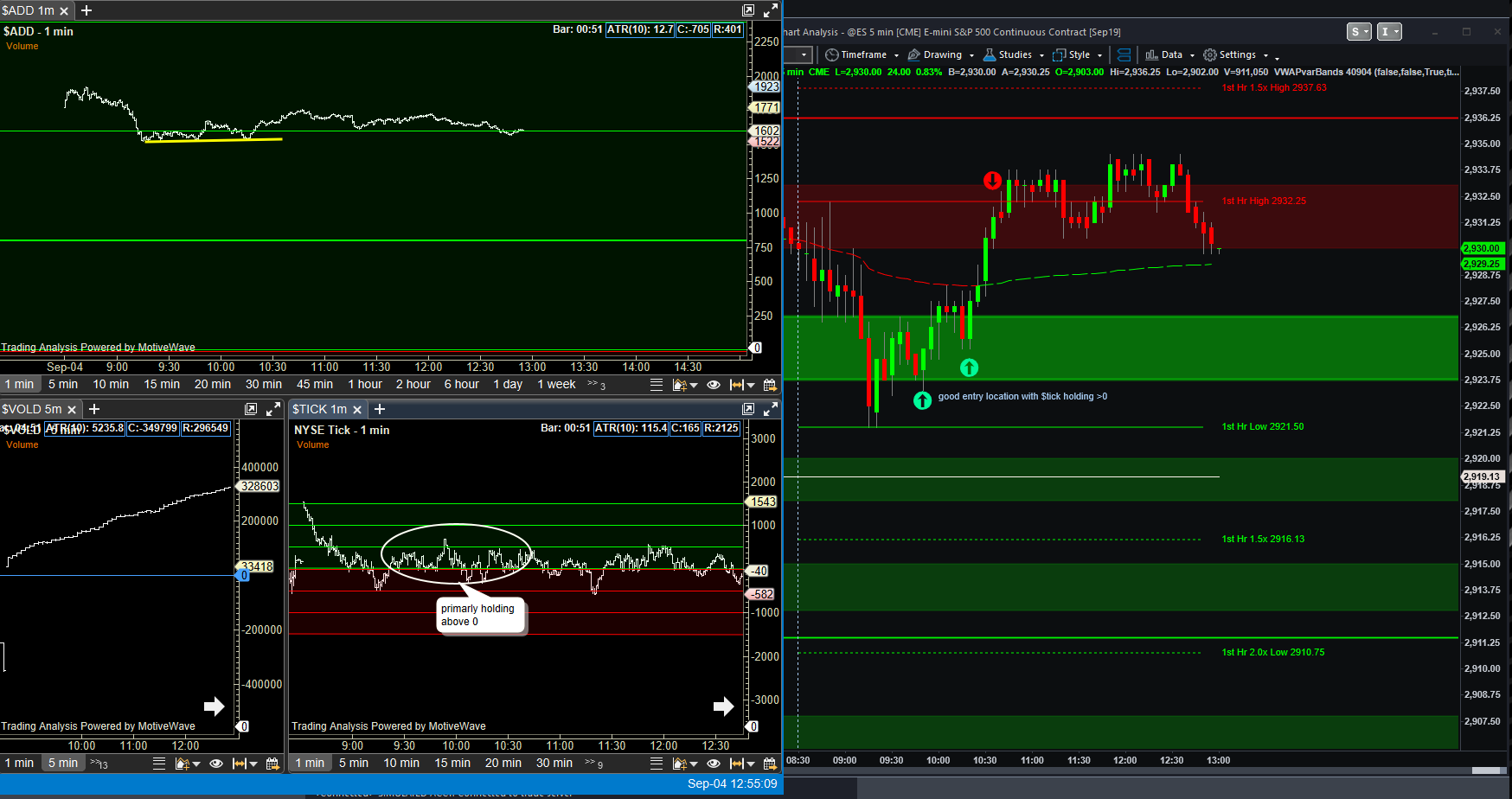
Task: Close the $TICK 1m tab
Action: click(x=356, y=410)
